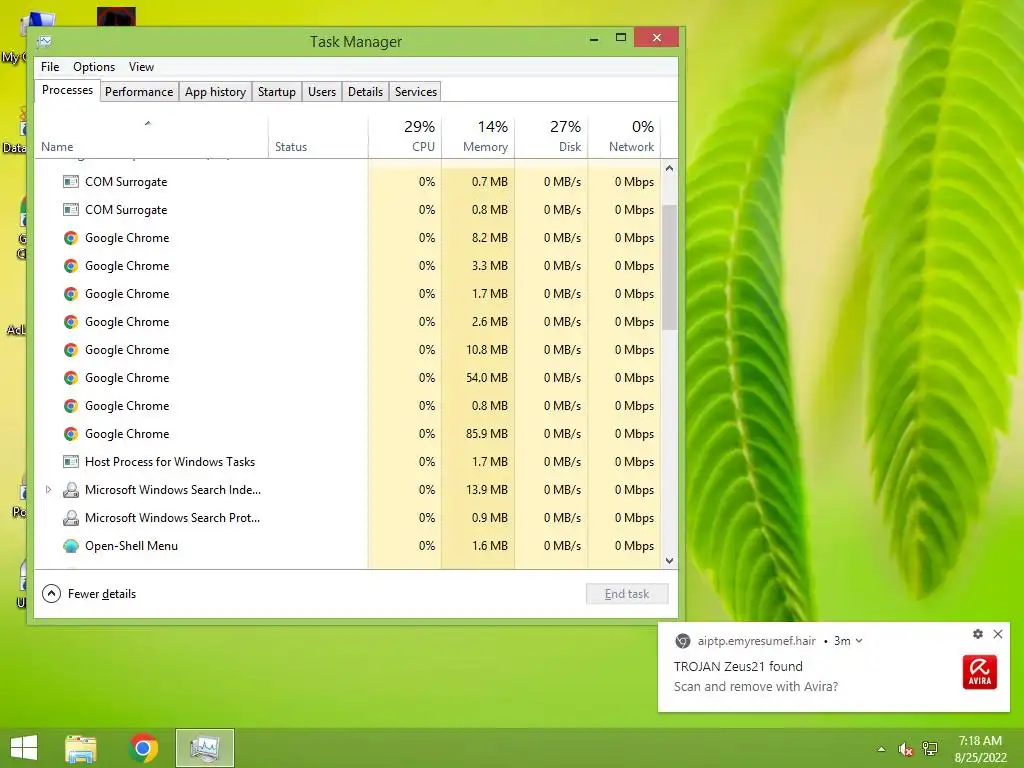Sort by the Name column header

(x=152, y=137)
